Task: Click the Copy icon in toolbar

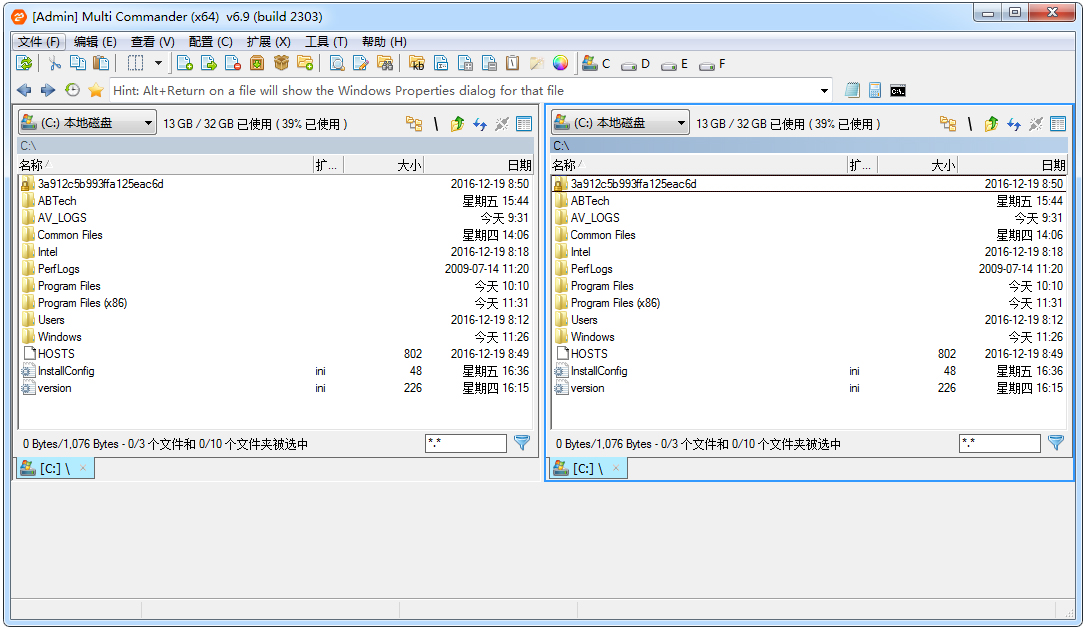Action: coord(78,64)
